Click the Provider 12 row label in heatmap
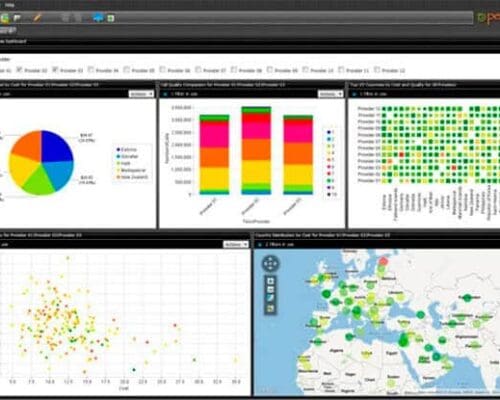This screenshot has width=500, height=400. pos(369,109)
